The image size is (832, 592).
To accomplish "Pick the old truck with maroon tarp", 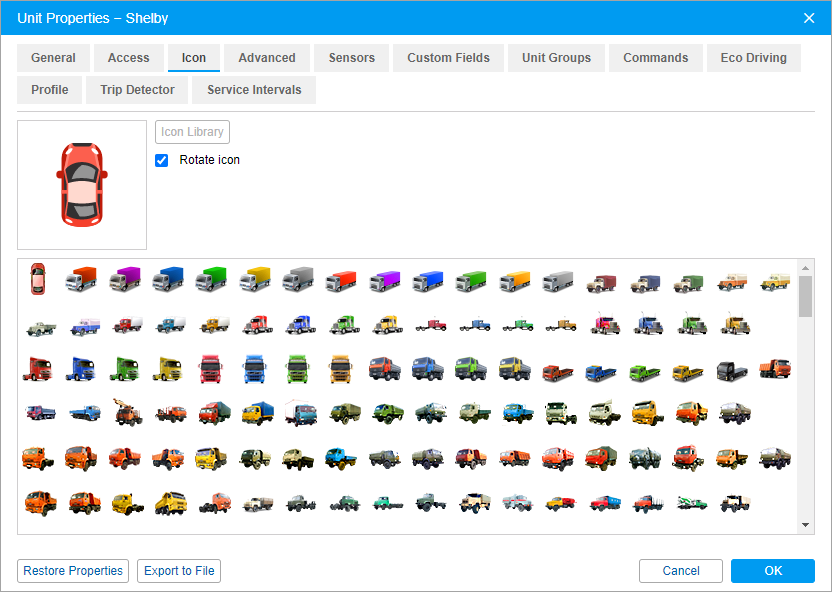I will tap(601, 283).
